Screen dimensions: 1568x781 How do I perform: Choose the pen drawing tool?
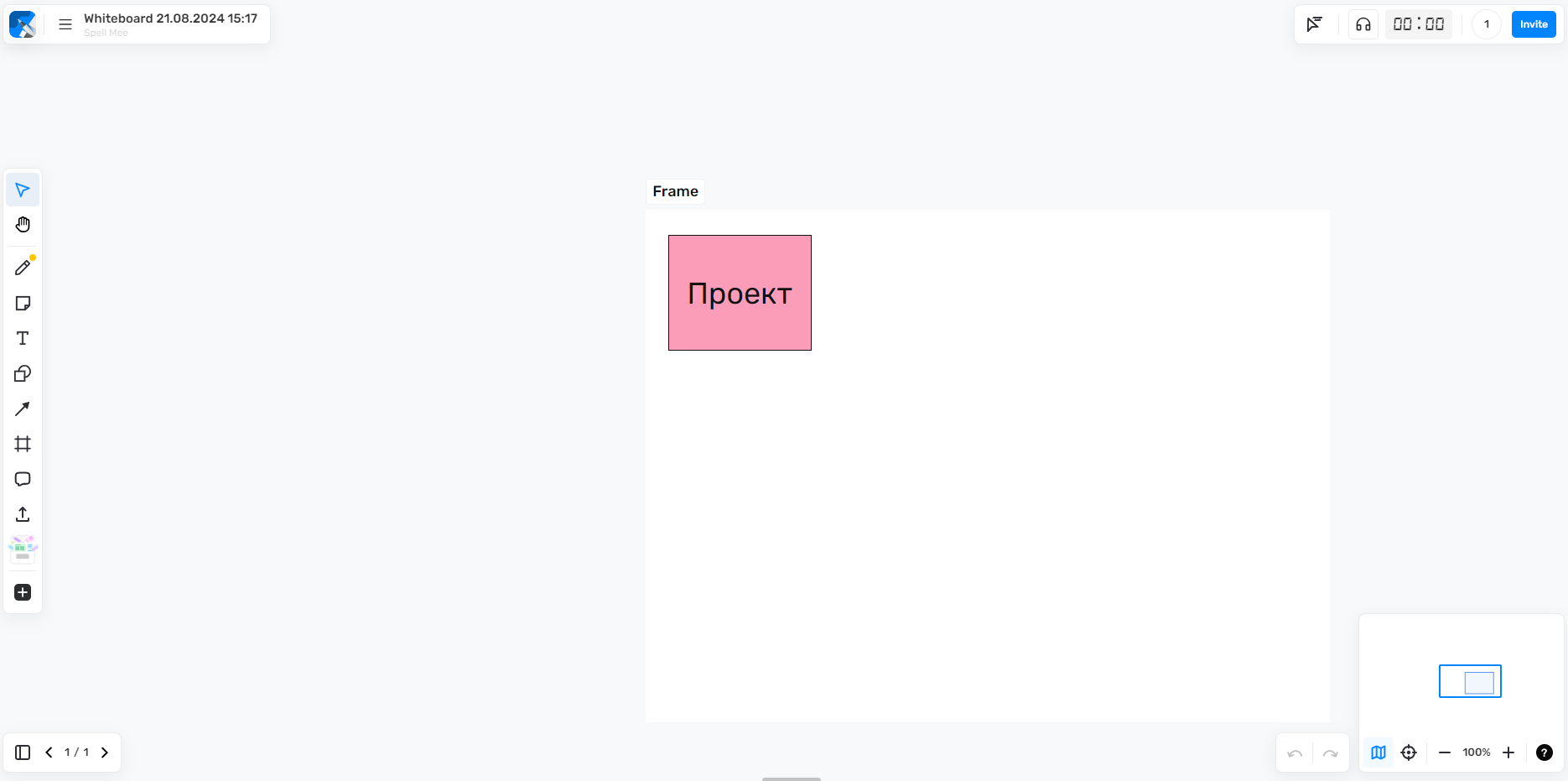(x=23, y=268)
